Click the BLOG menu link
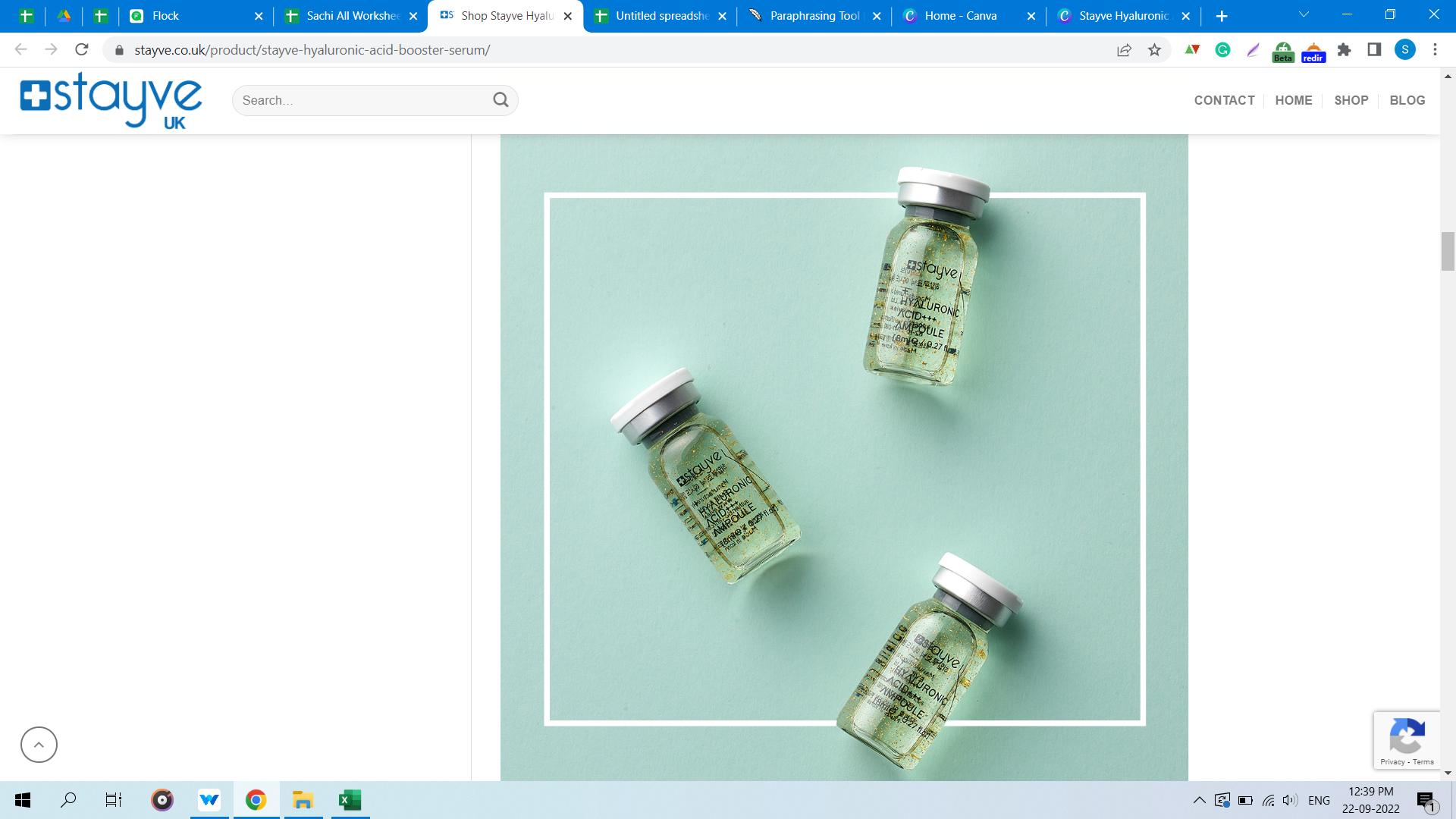 click(x=1407, y=100)
